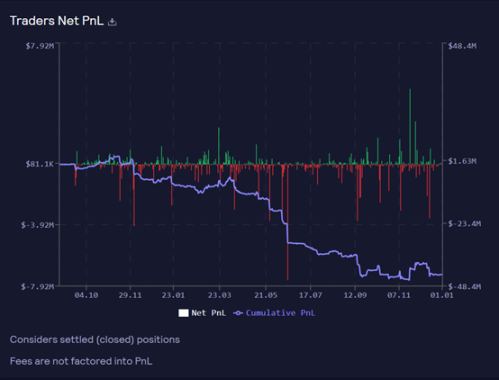Click the tallest green Net PnL bar
The image size is (499, 380).
pos(410,127)
